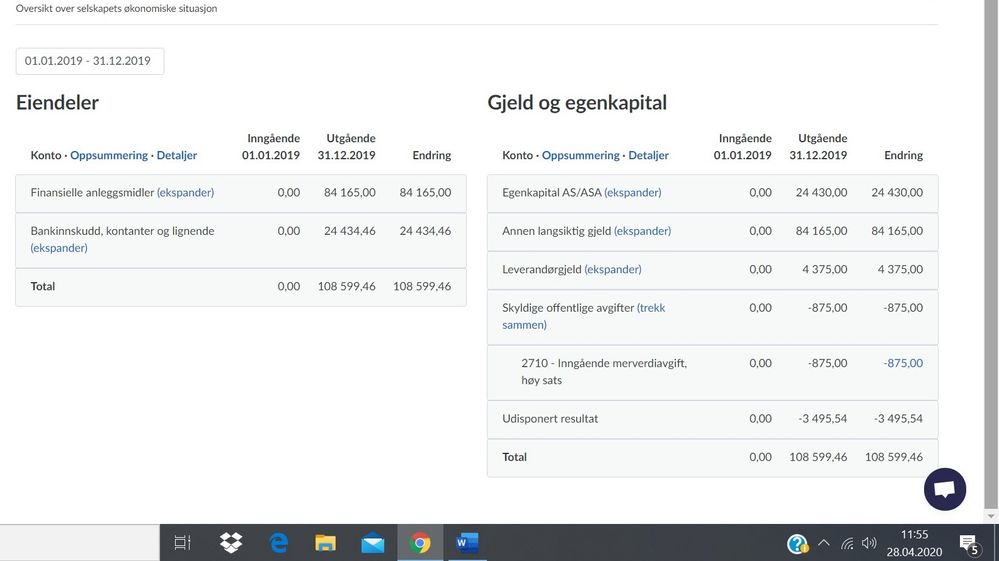Expand Finansielle anleggsmidler row

coord(185,192)
